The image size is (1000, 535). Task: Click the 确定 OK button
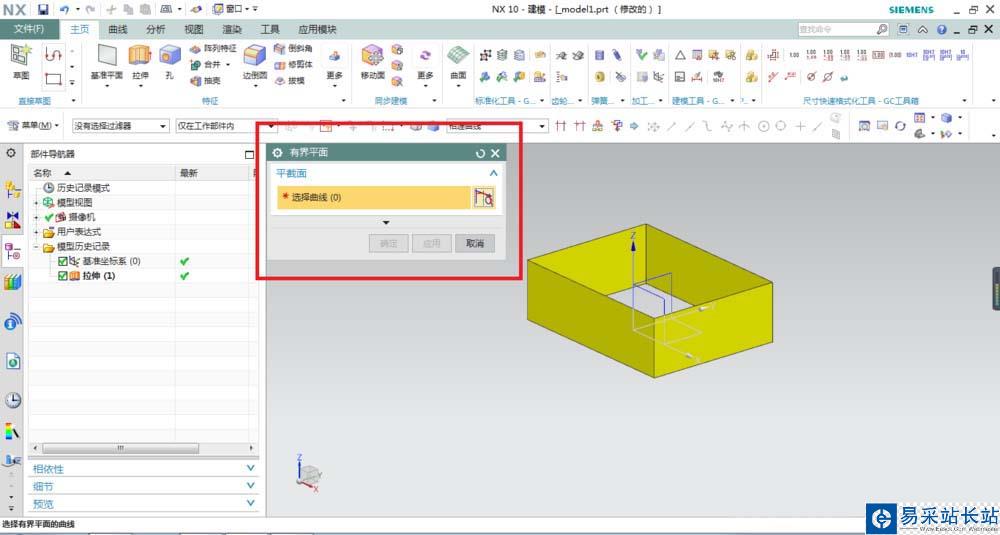pos(388,244)
